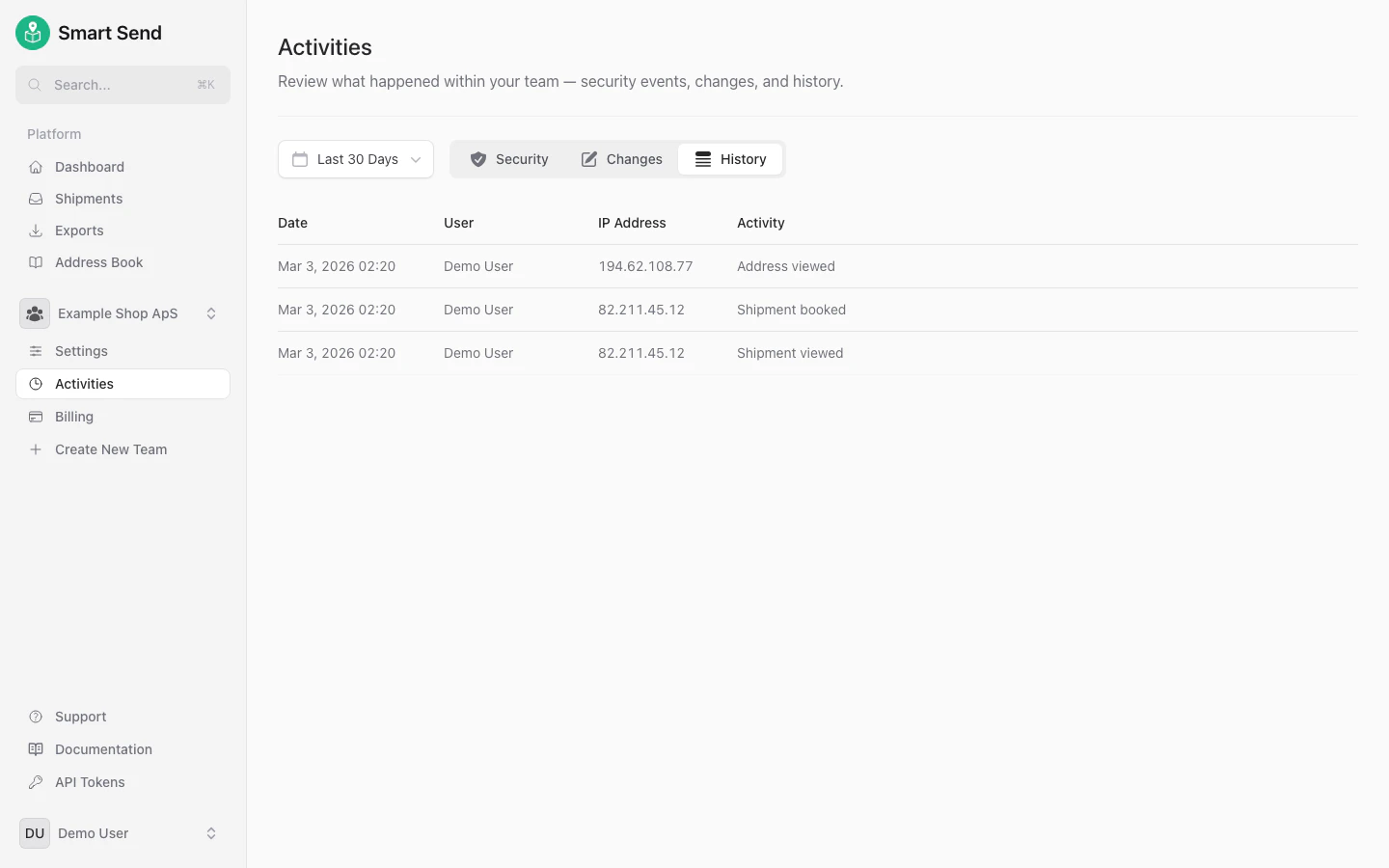This screenshot has height=868, width=1389.
Task: Click the Exports download icon
Action: click(35, 231)
